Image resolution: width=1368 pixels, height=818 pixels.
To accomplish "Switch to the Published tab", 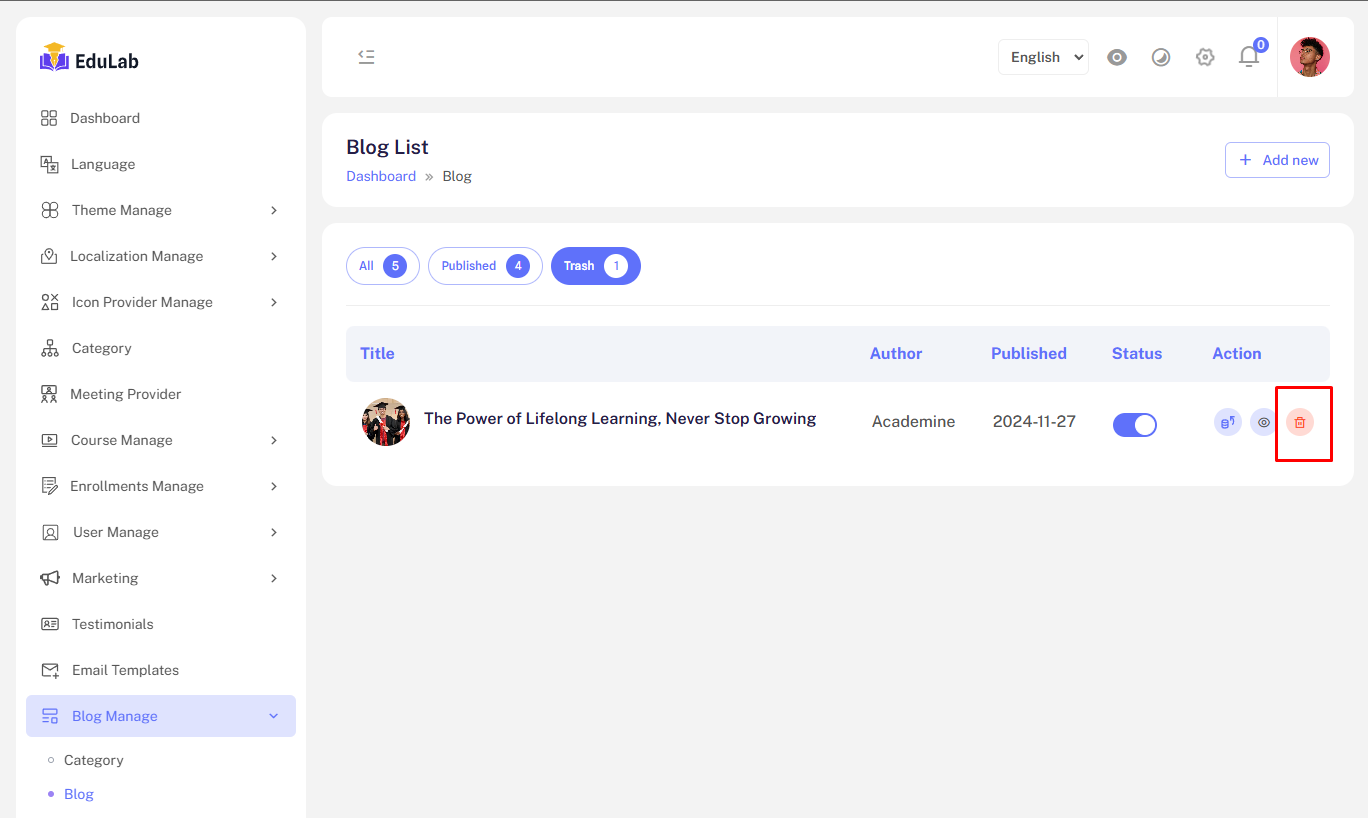I will [485, 266].
